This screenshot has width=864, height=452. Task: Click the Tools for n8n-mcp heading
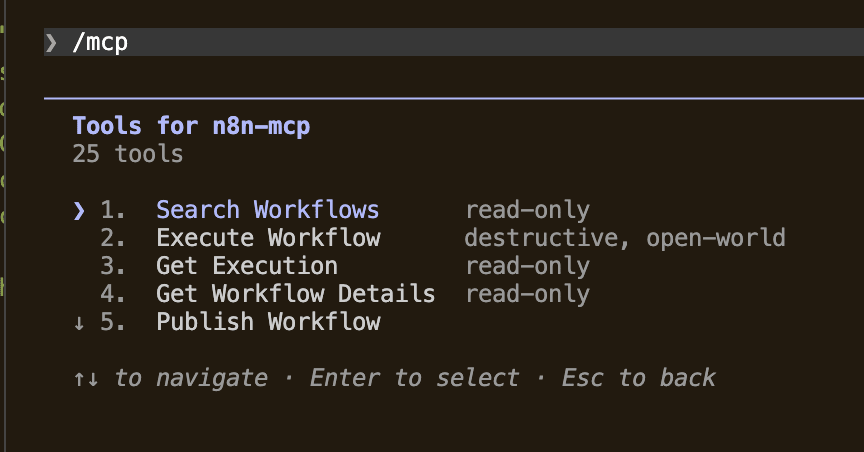tap(191, 126)
